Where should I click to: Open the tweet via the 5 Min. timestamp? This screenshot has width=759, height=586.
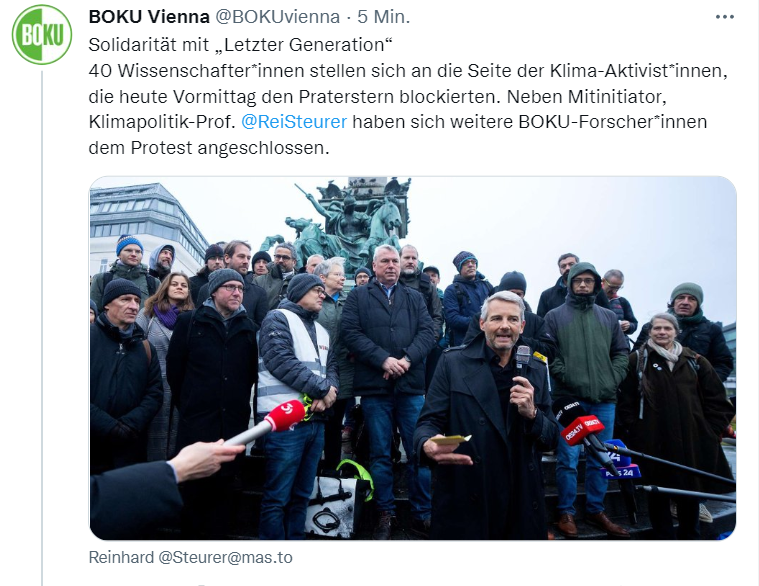tap(383, 17)
